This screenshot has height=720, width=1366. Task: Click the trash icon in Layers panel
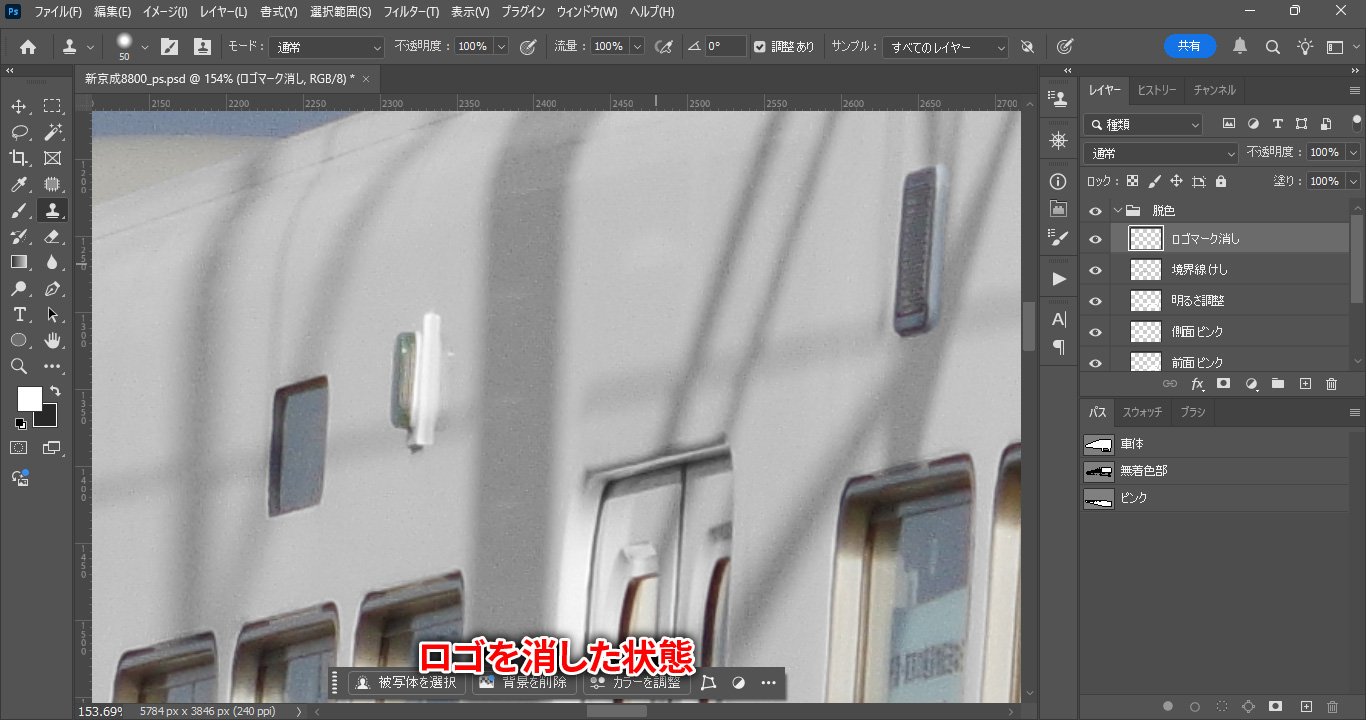click(x=1331, y=384)
